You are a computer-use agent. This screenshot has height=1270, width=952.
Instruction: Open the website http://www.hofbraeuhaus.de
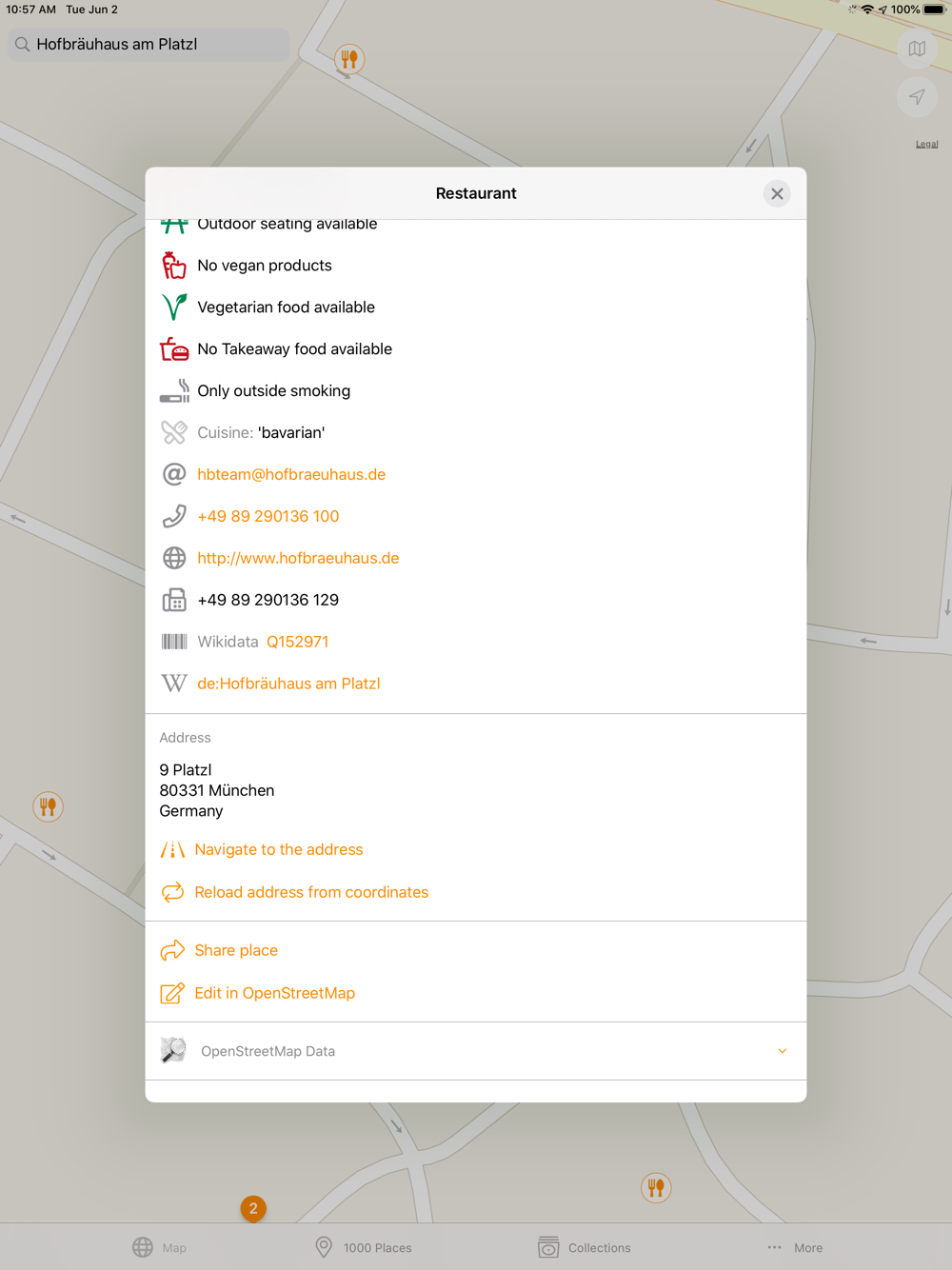pyautogui.click(x=298, y=558)
